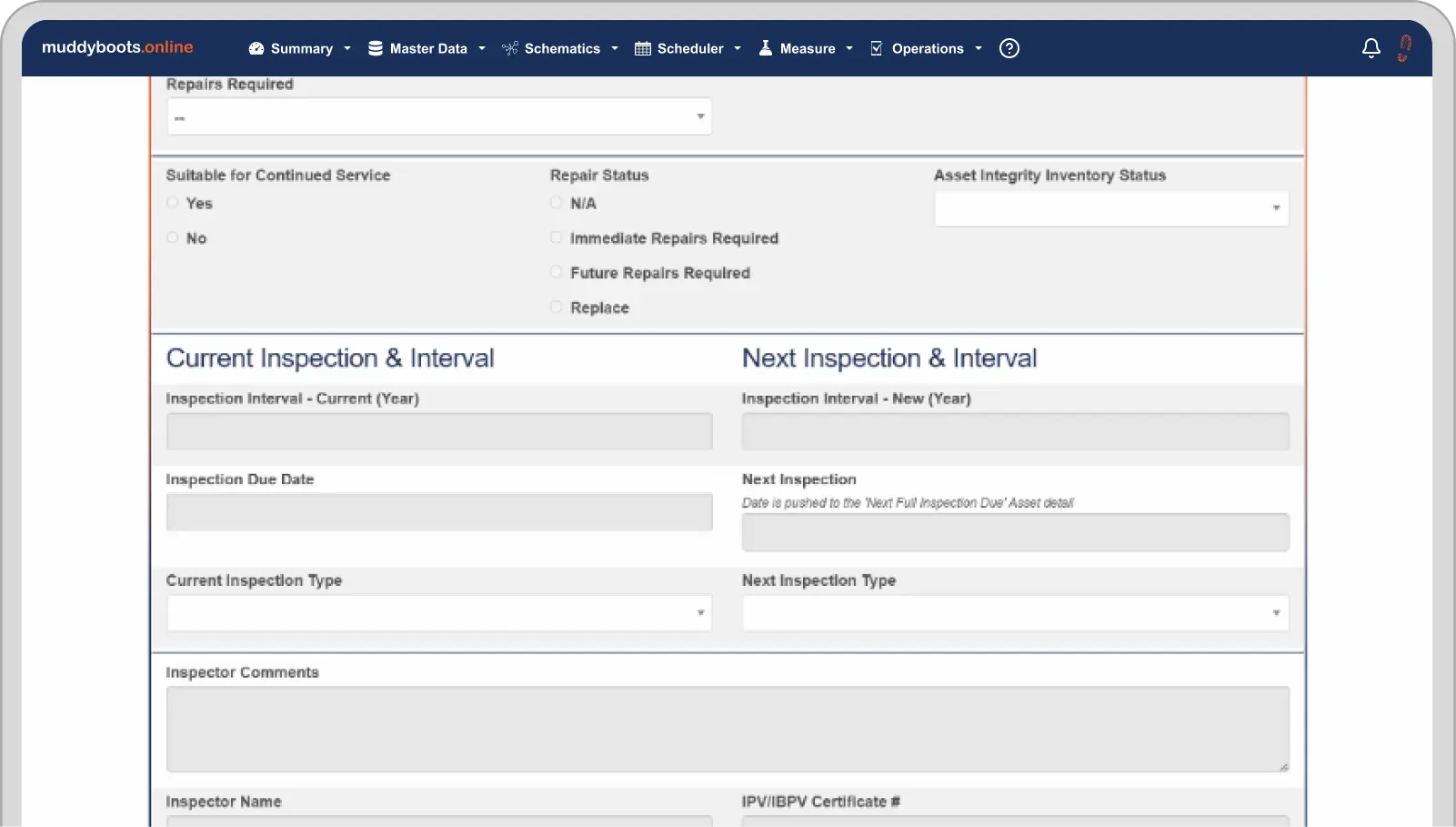
Task: Click the Schematics network icon
Action: click(510, 48)
